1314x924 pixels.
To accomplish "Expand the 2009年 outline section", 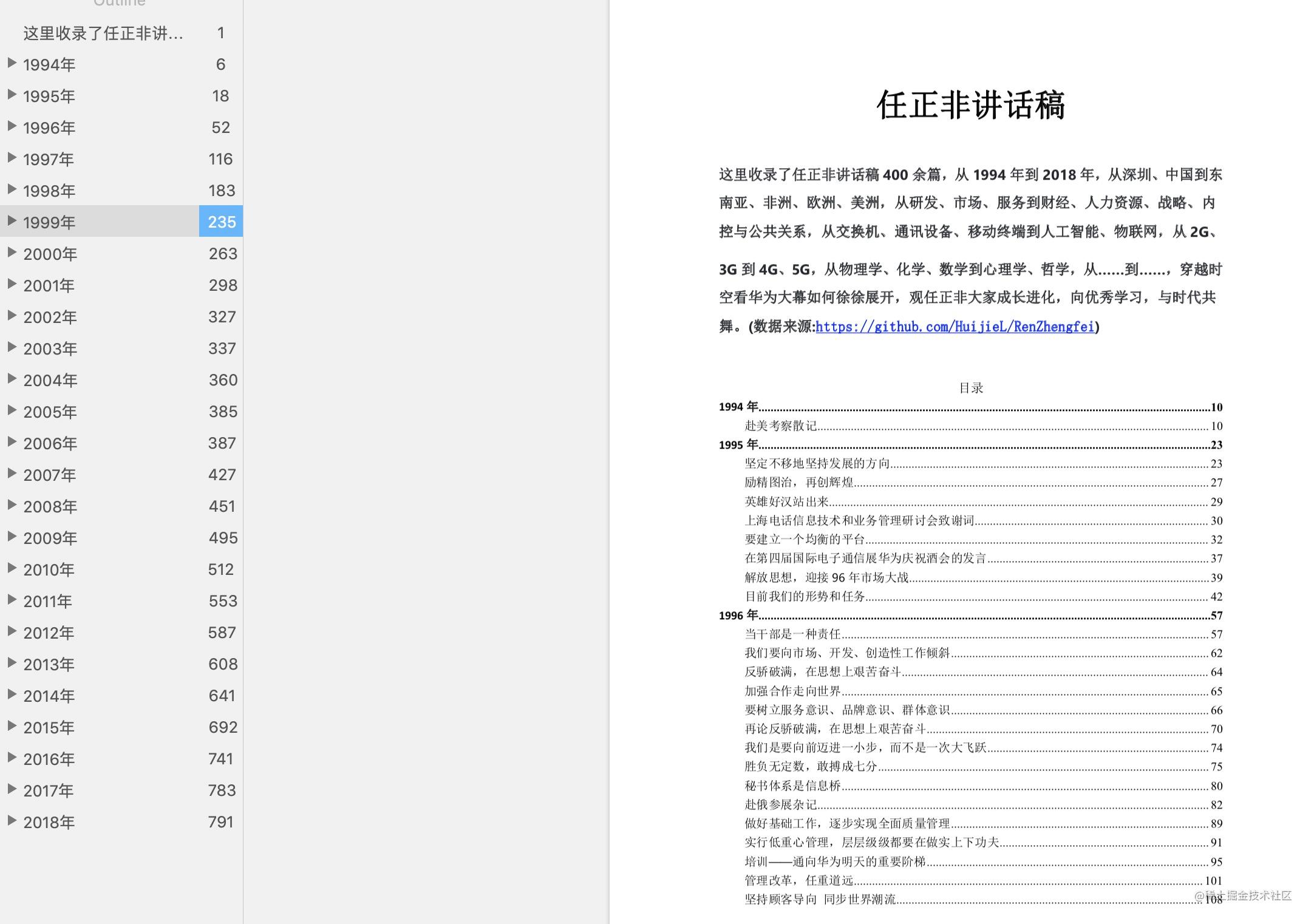I will [x=12, y=536].
